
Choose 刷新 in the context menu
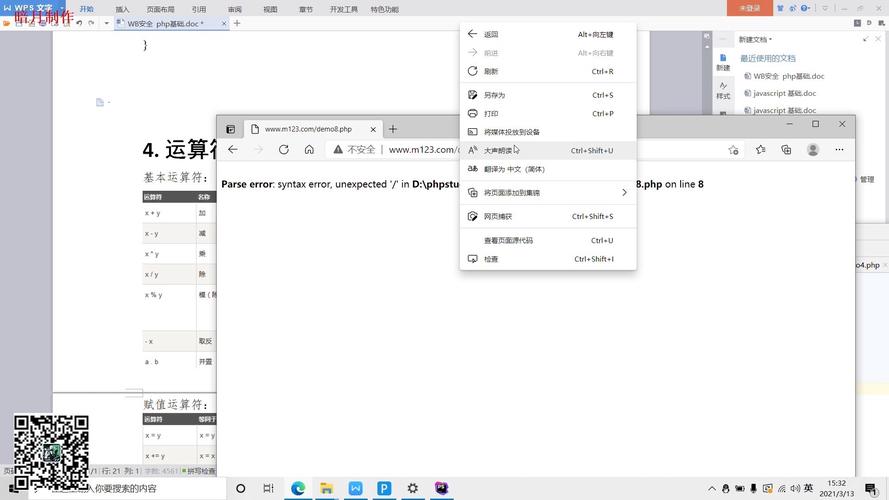tap(548, 71)
